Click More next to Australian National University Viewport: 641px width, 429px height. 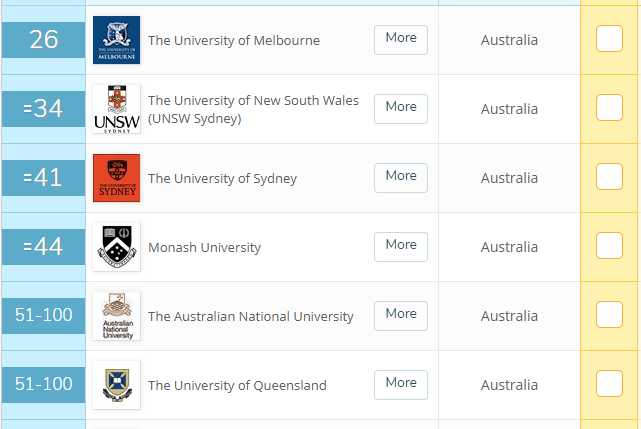[x=401, y=316]
